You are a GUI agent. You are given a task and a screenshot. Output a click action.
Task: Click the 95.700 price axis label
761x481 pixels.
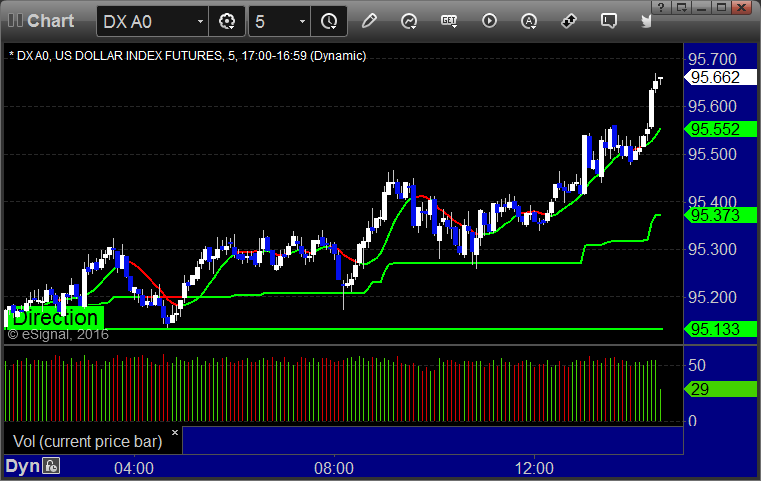[712, 59]
